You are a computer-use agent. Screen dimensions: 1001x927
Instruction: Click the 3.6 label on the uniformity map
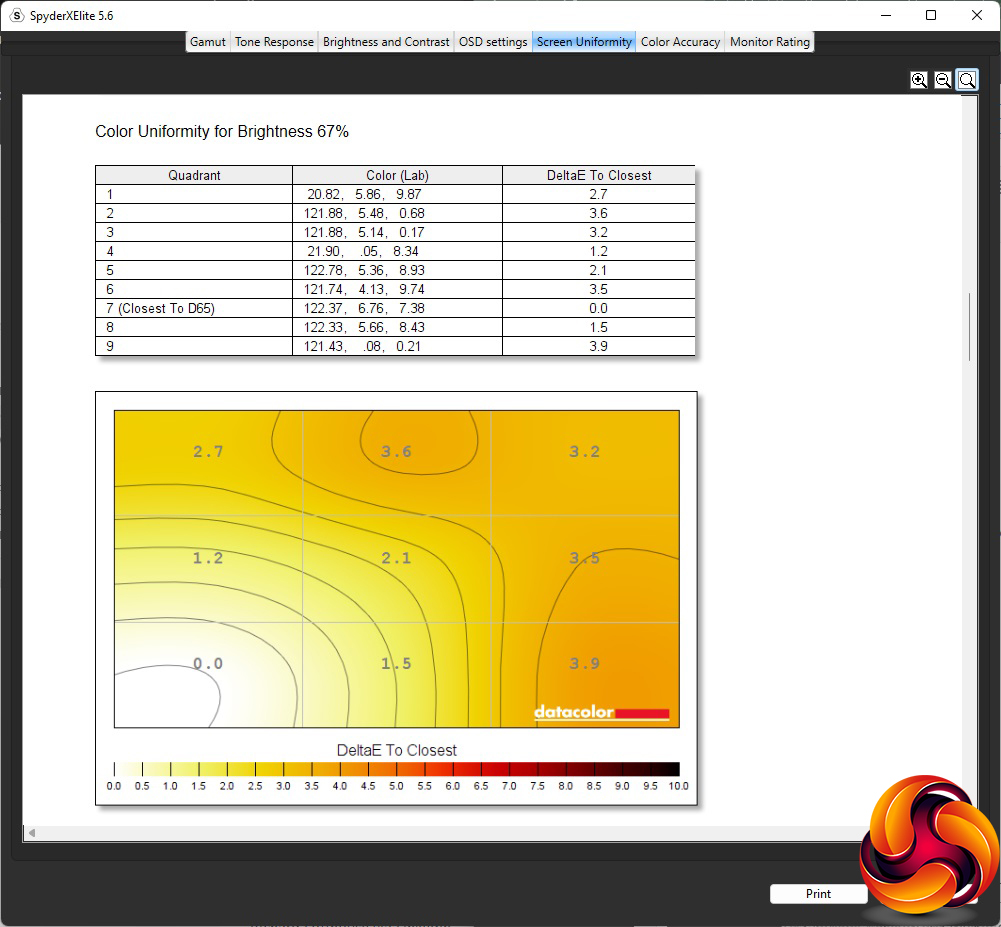[396, 452]
